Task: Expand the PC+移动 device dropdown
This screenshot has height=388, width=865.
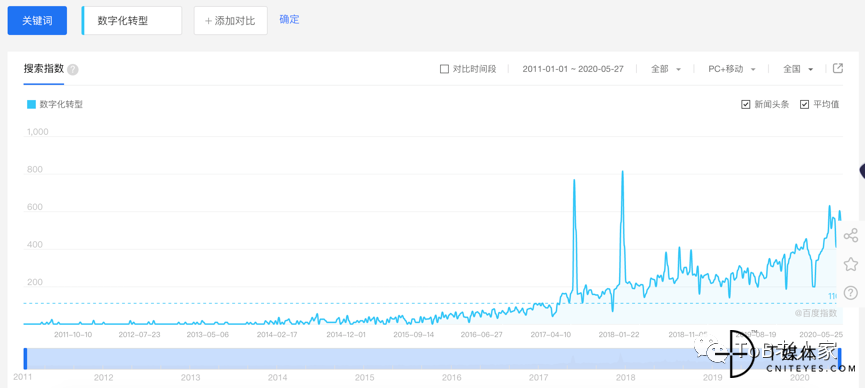Action: [731, 69]
